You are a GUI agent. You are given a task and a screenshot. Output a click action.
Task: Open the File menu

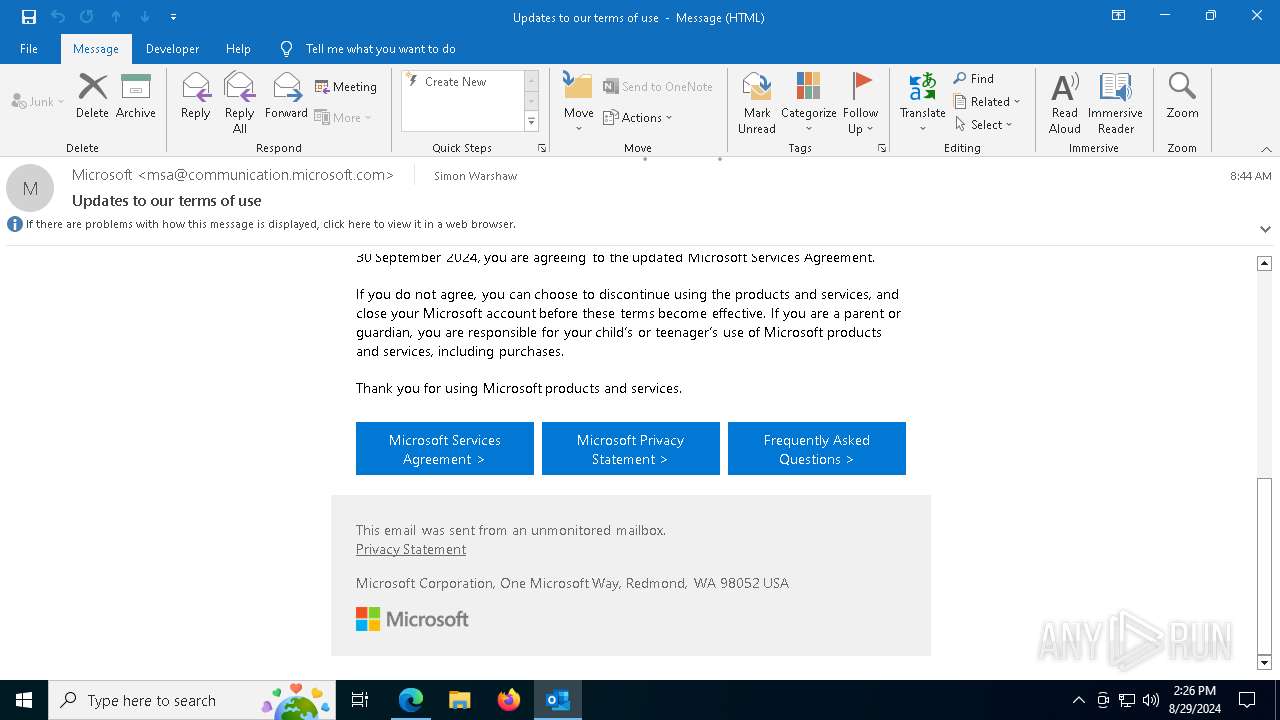click(29, 49)
